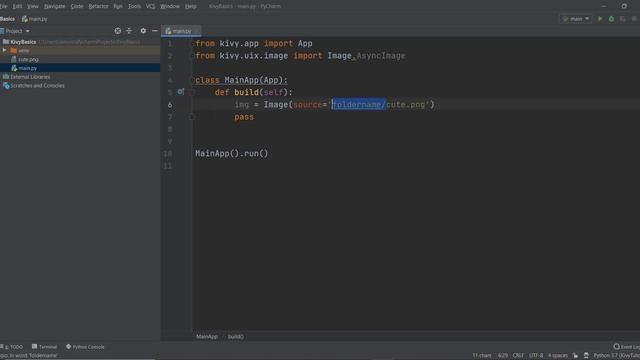
Task: Open the Refactor menu
Action: click(x=98, y=6)
